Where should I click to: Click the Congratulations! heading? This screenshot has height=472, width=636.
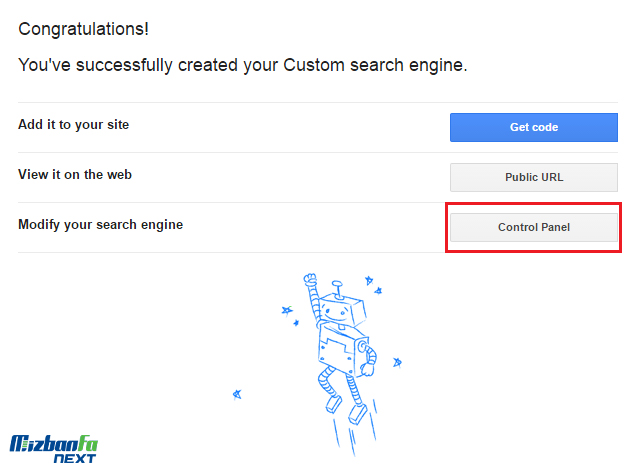(x=83, y=29)
